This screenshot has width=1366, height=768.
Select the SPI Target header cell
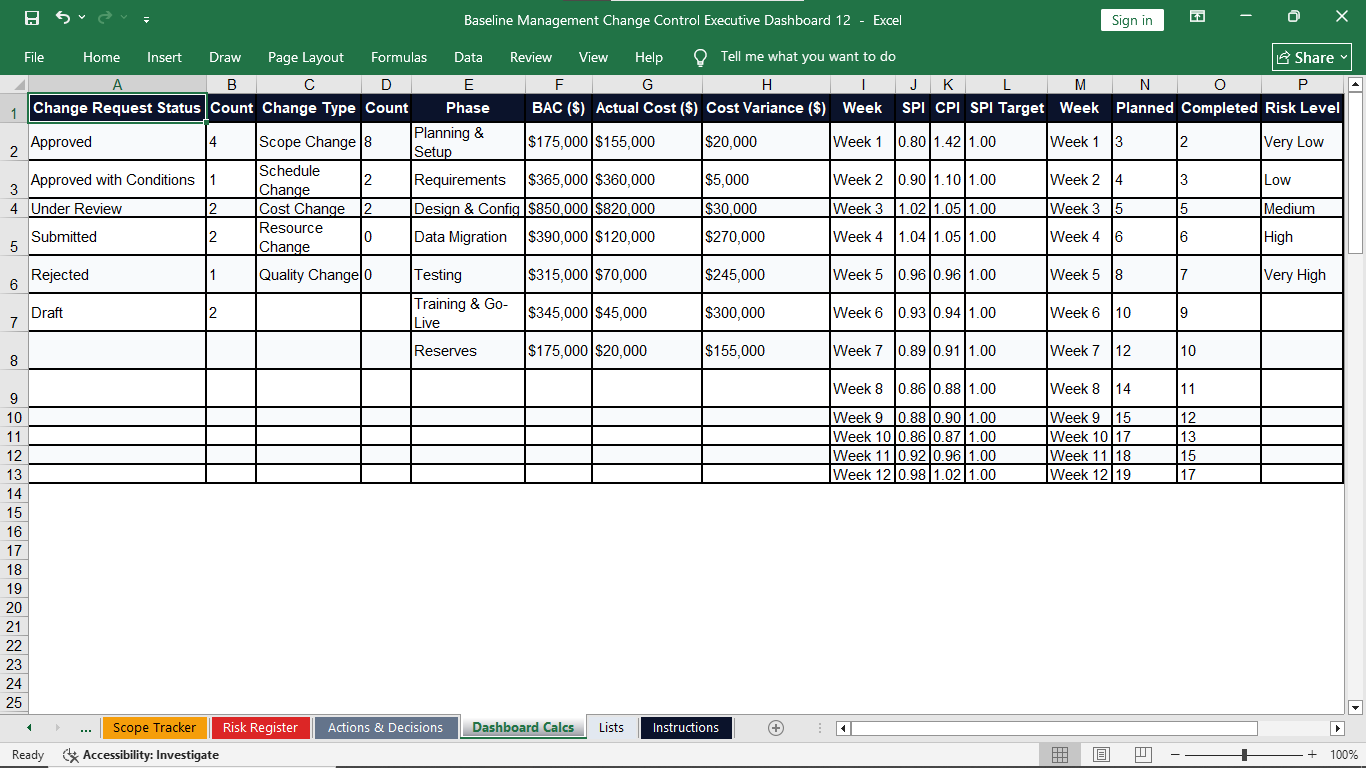click(1007, 108)
